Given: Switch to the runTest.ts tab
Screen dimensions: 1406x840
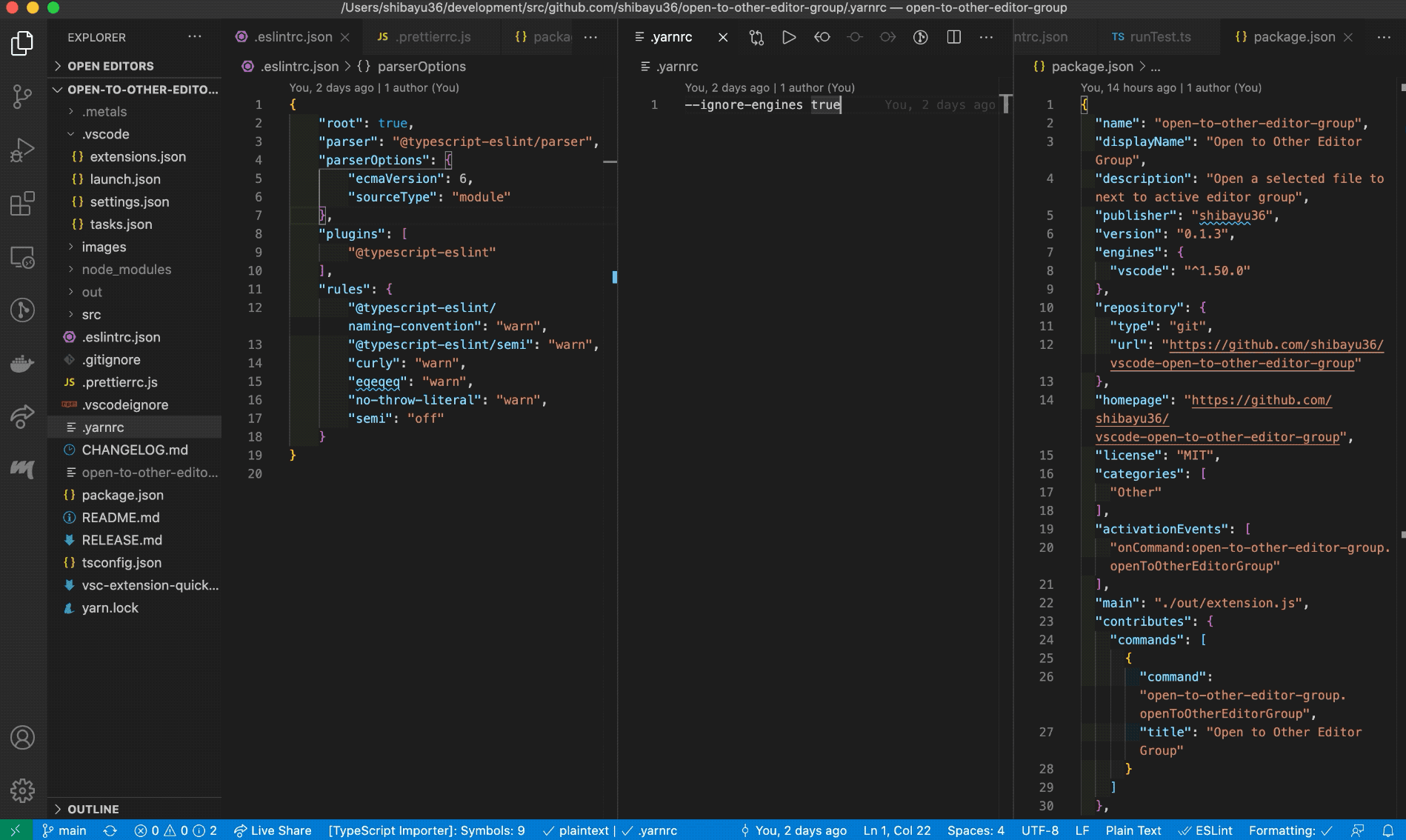Looking at the screenshot, I should coord(1153,36).
